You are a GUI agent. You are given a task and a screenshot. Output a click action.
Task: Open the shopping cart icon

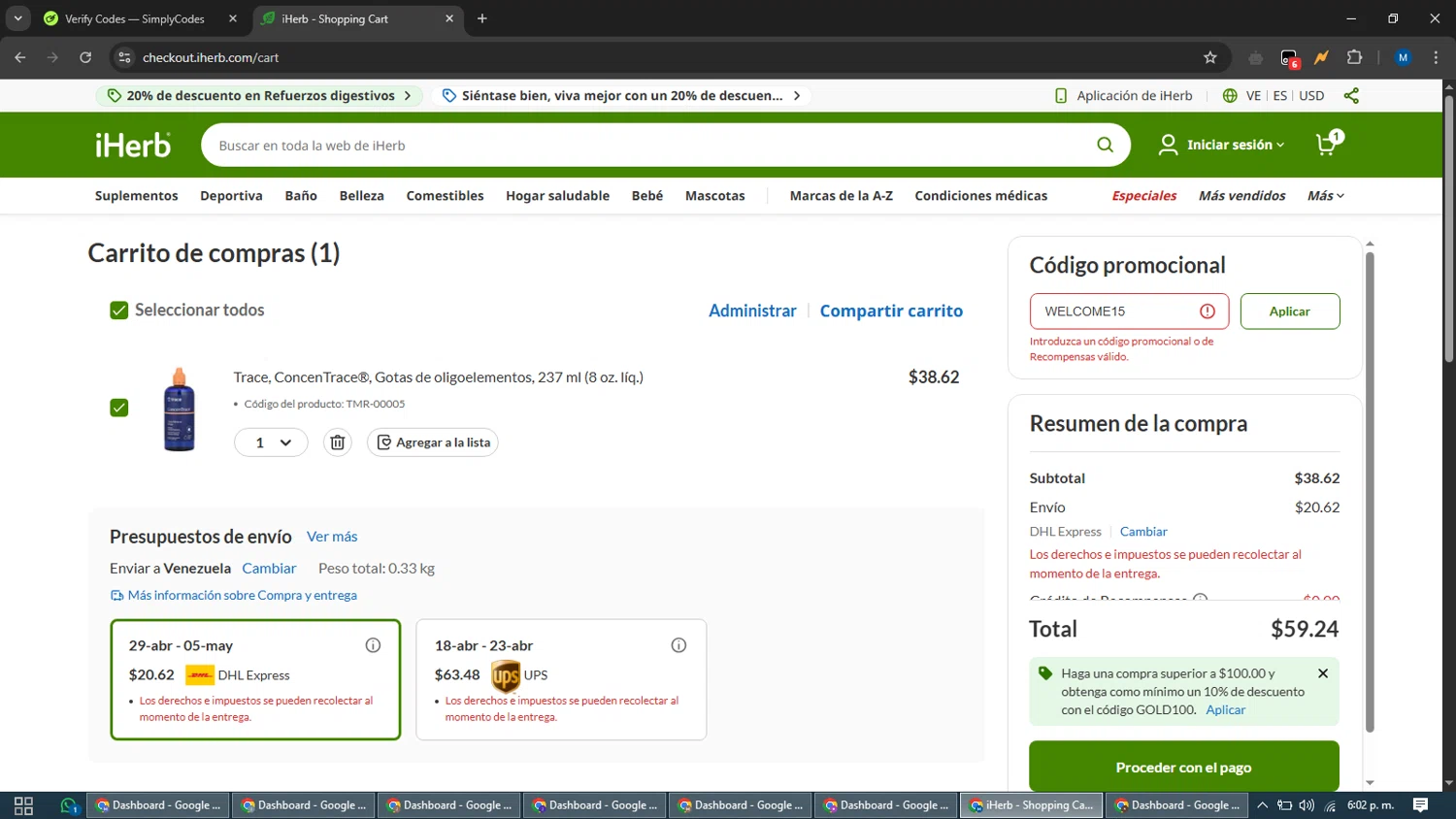pyautogui.click(x=1328, y=144)
